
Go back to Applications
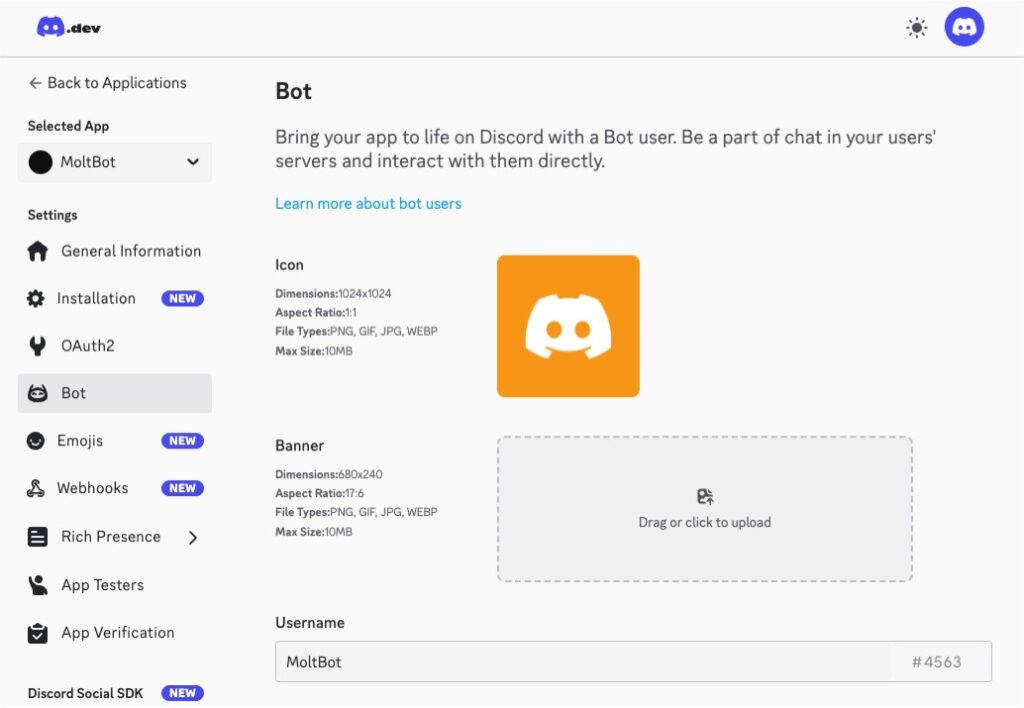(x=107, y=83)
